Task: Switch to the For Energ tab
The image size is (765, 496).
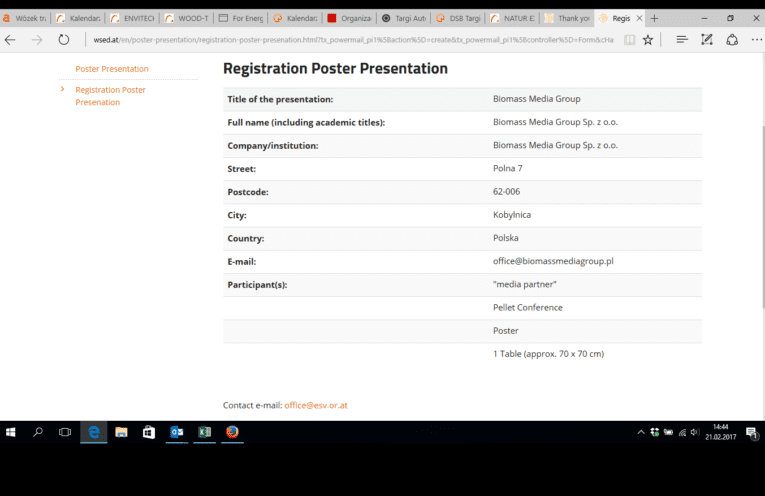Action: click(241, 19)
